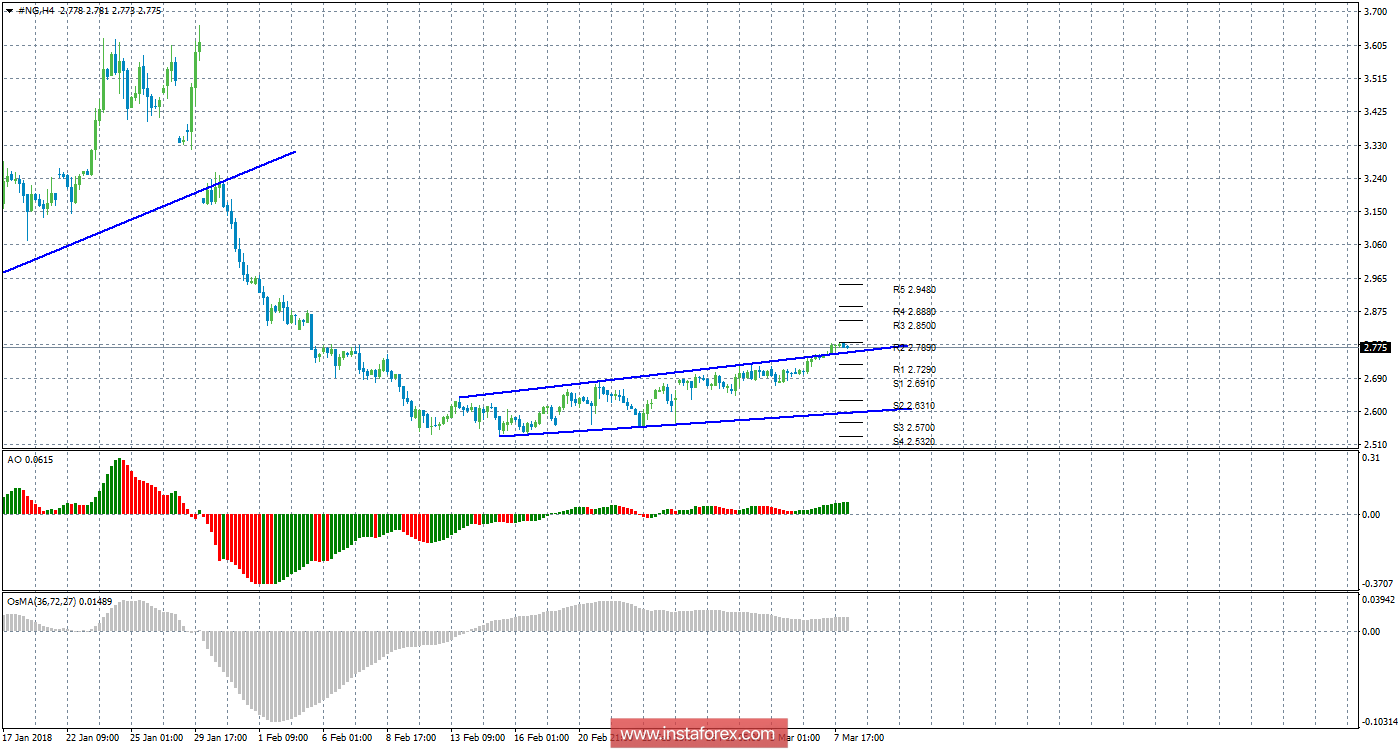The height and width of the screenshot is (749, 1398).
Task: Click the R1 2.7290 pivot label
Action: coord(914,370)
